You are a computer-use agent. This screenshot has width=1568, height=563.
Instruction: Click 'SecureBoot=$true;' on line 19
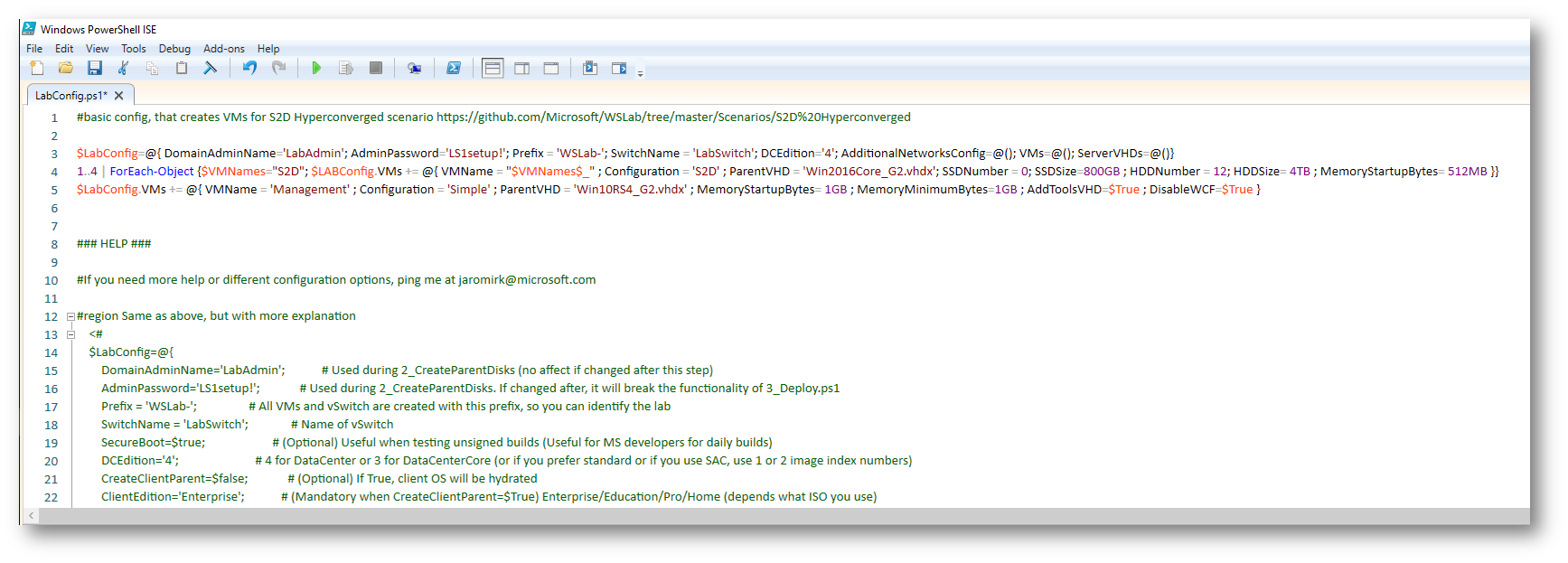[154, 443]
